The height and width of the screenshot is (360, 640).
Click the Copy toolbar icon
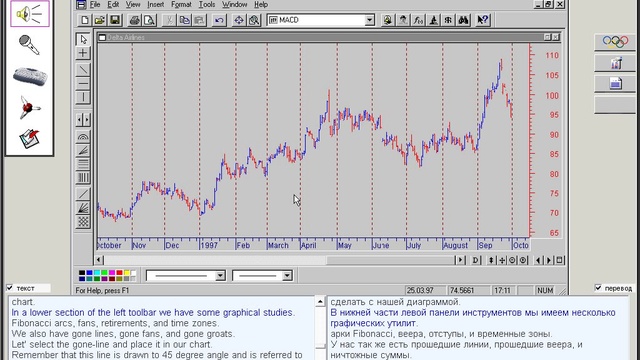pyautogui.click(x=184, y=20)
